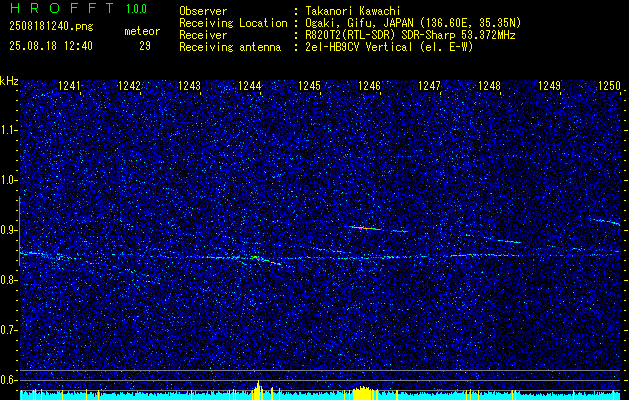
Task: Click the 1248 time axis marker
Action: (x=489, y=86)
